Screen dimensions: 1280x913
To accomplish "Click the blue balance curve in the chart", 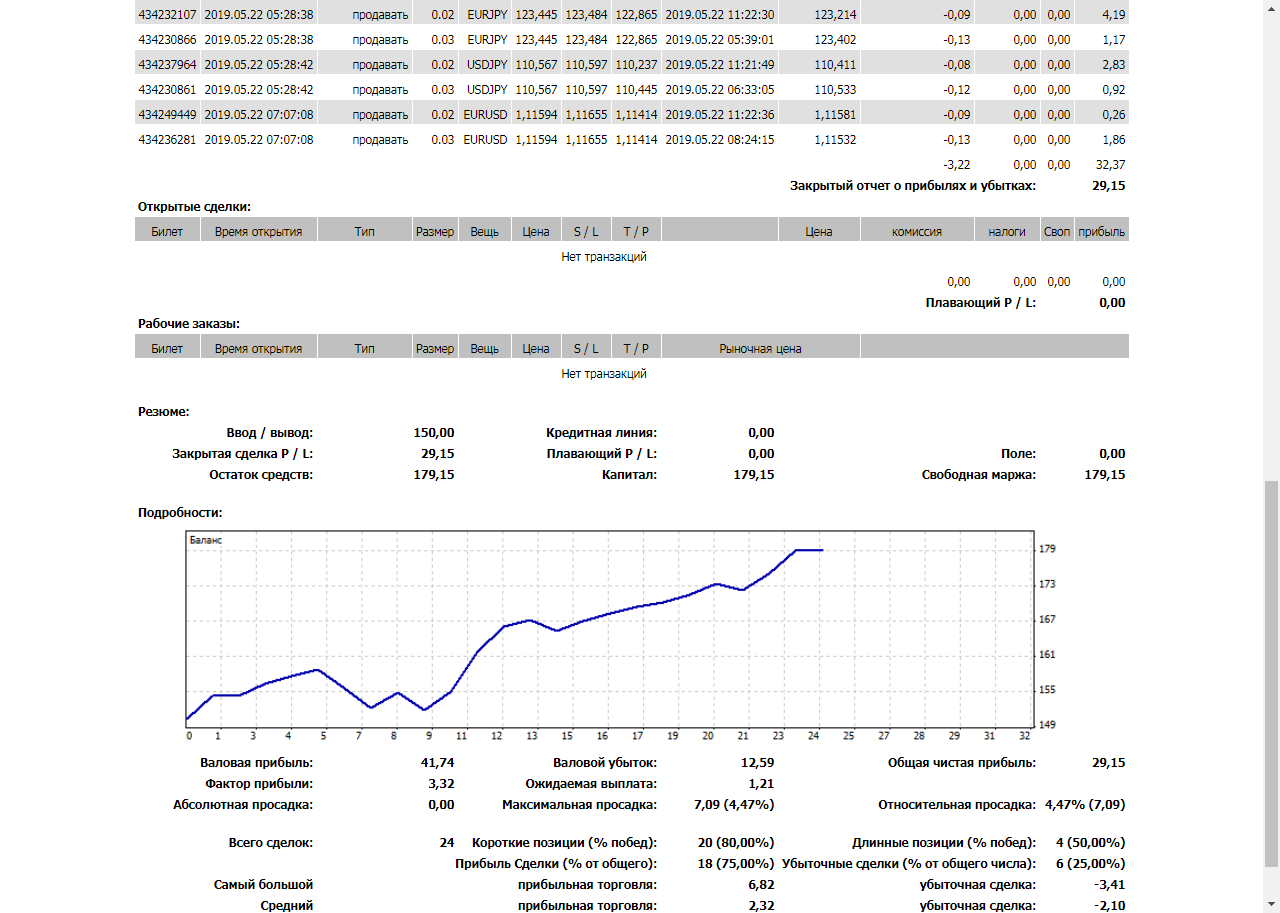I will click(505, 634).
